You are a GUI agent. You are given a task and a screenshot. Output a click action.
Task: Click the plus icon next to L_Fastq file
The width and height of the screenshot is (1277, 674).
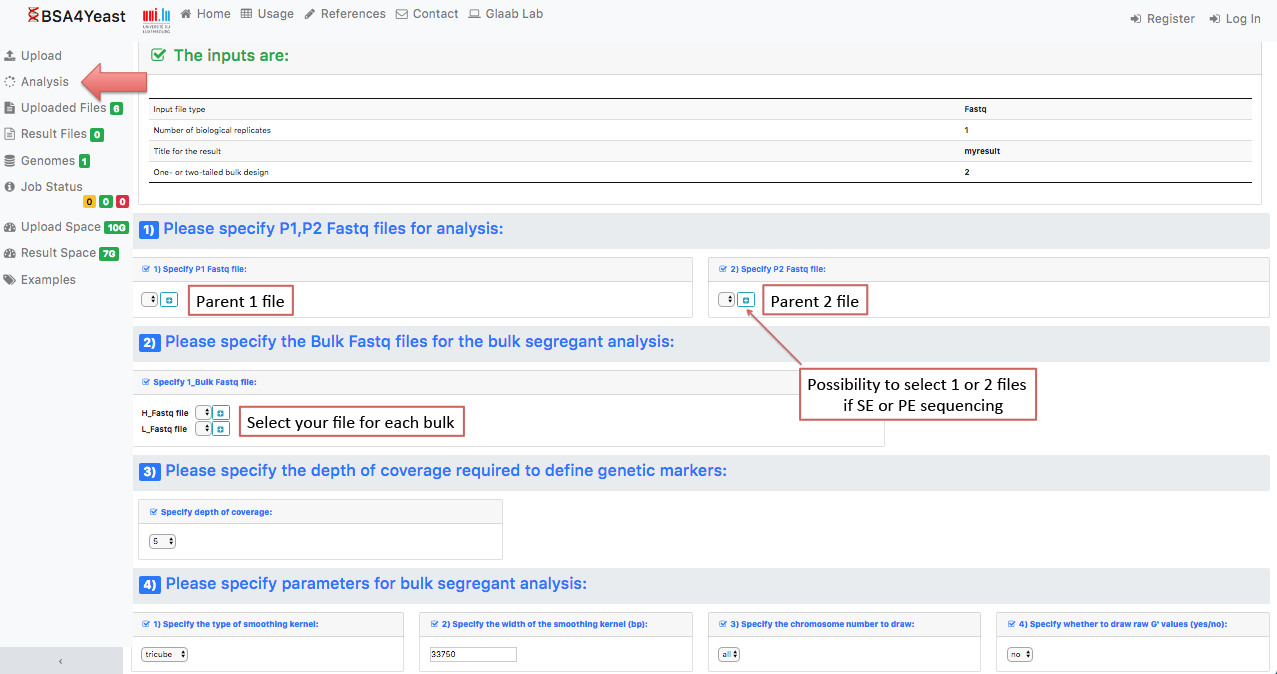(x=221, y=428)
